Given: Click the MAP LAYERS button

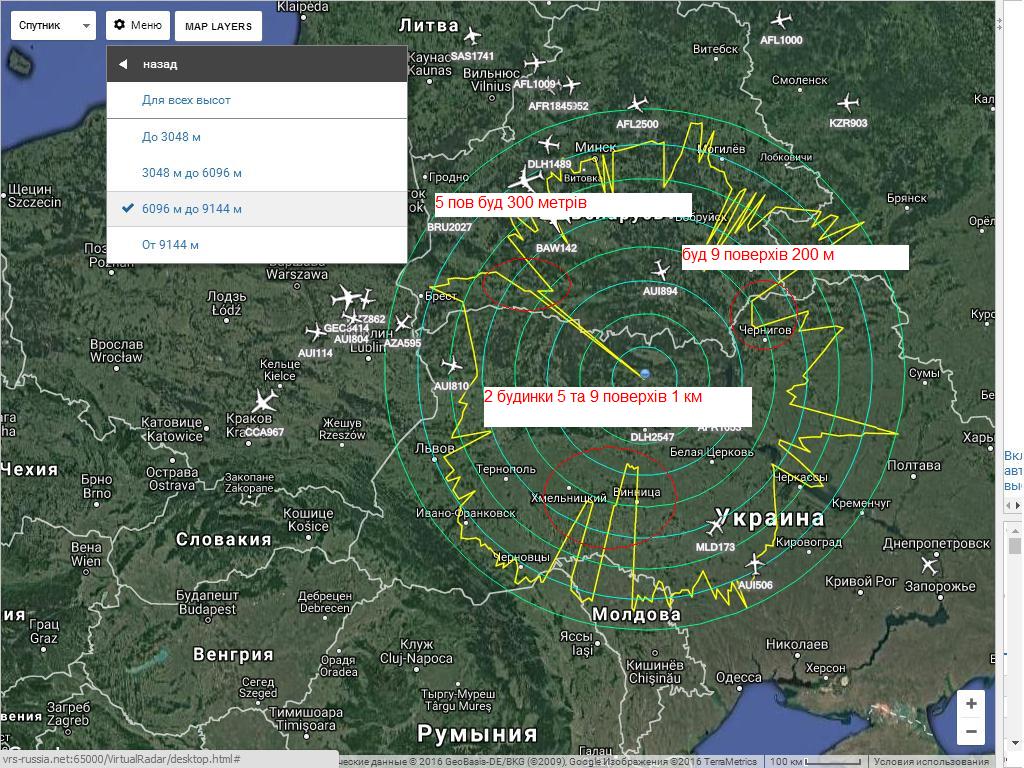Looking at the screenshot, I should coord(218,26).
